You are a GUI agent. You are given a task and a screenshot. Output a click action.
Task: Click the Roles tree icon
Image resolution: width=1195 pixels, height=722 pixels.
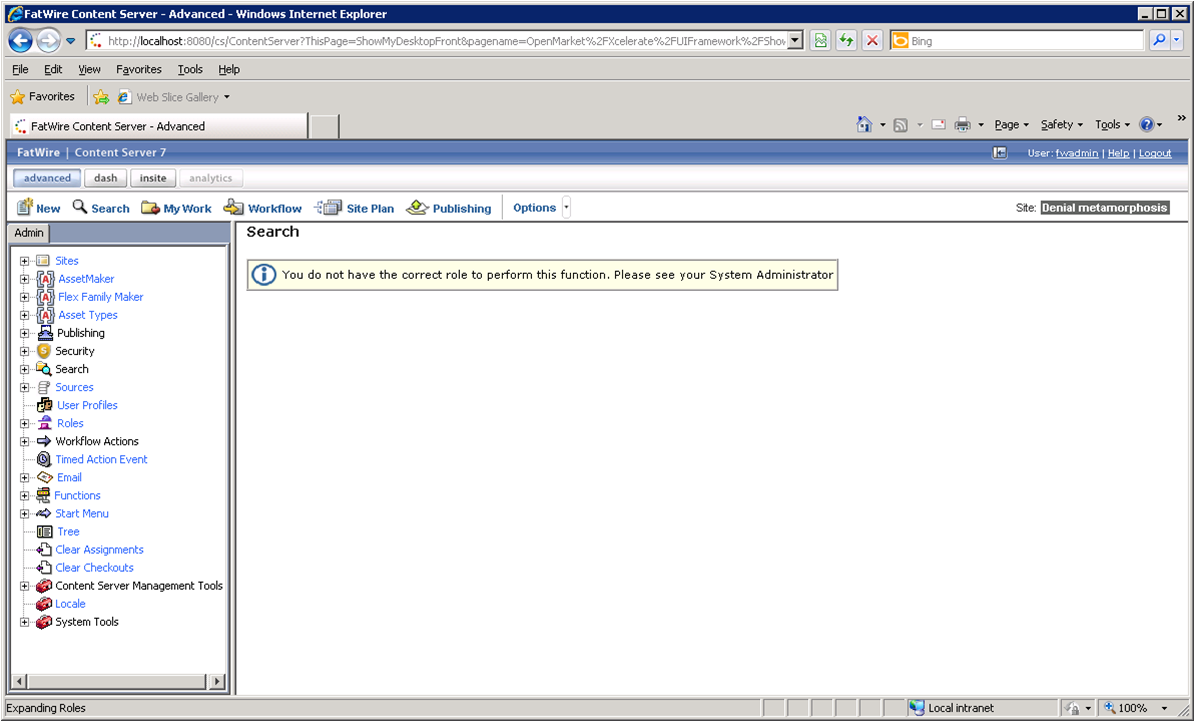click(45, 423)
